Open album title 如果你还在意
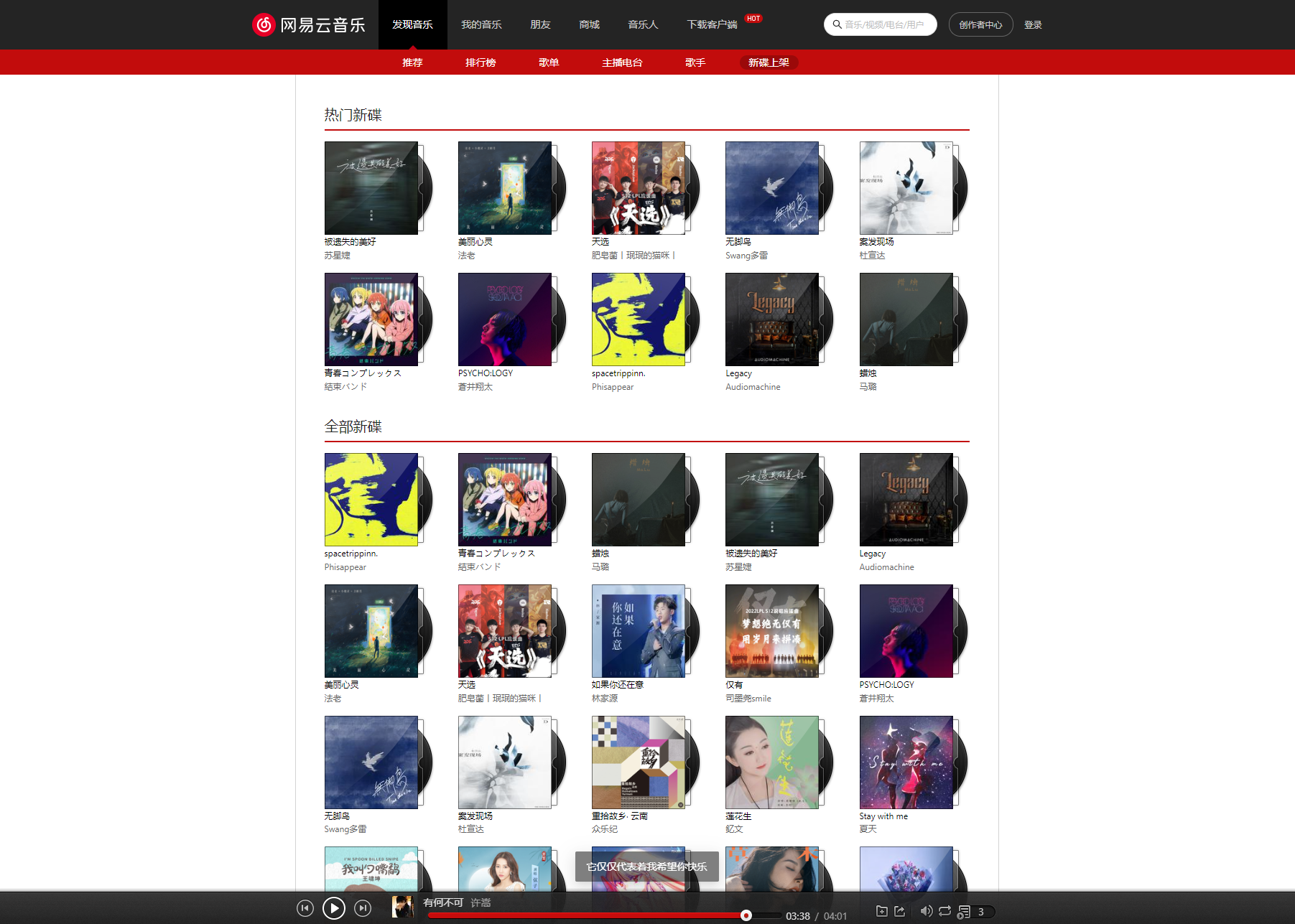Screen dimensions: 1295x924 coord(618,685)
